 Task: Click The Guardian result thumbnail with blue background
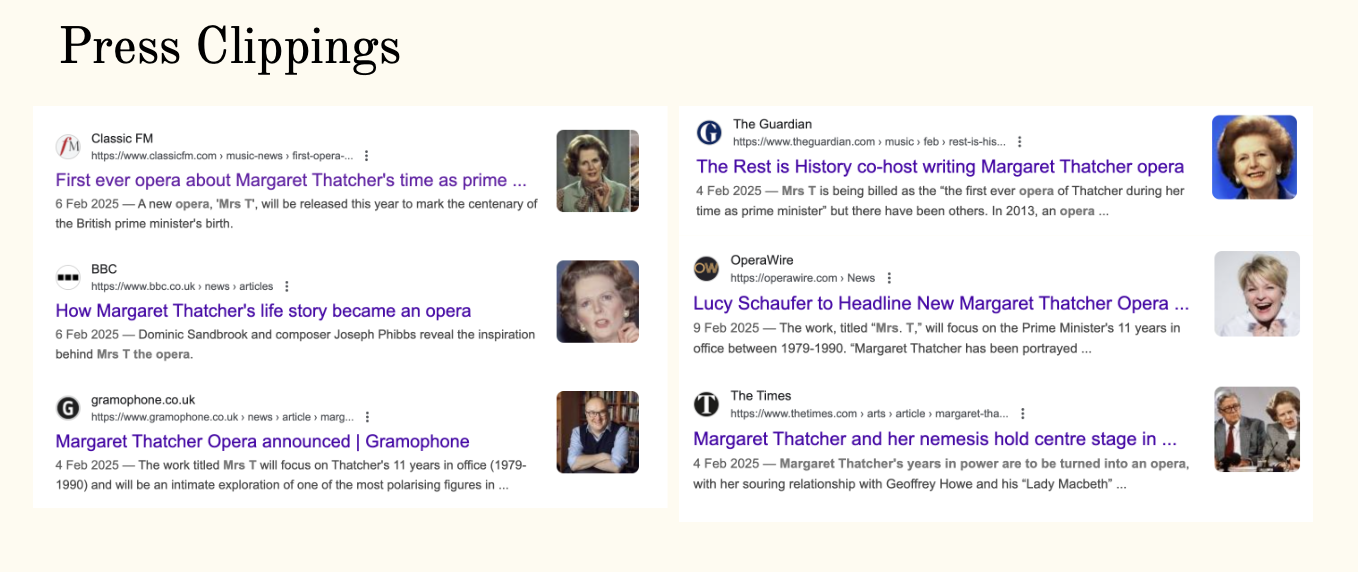[1254, 157]
